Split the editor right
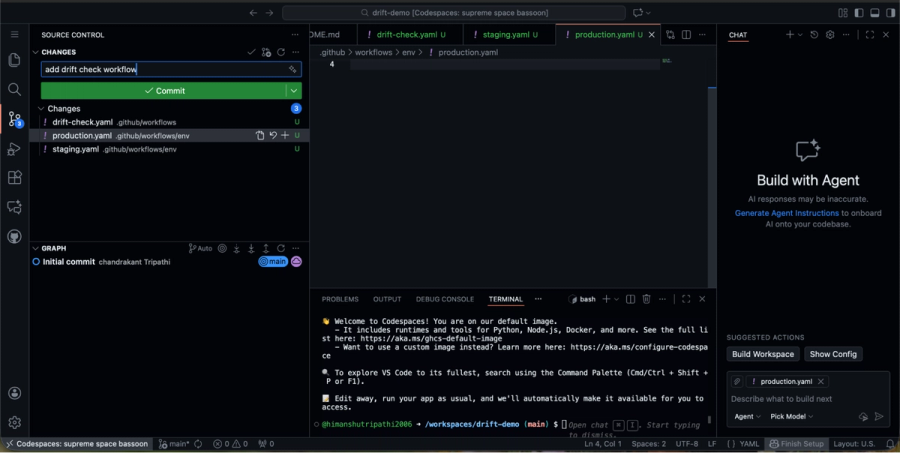Screen dimensions: 900x453 [x=686, y=35]
